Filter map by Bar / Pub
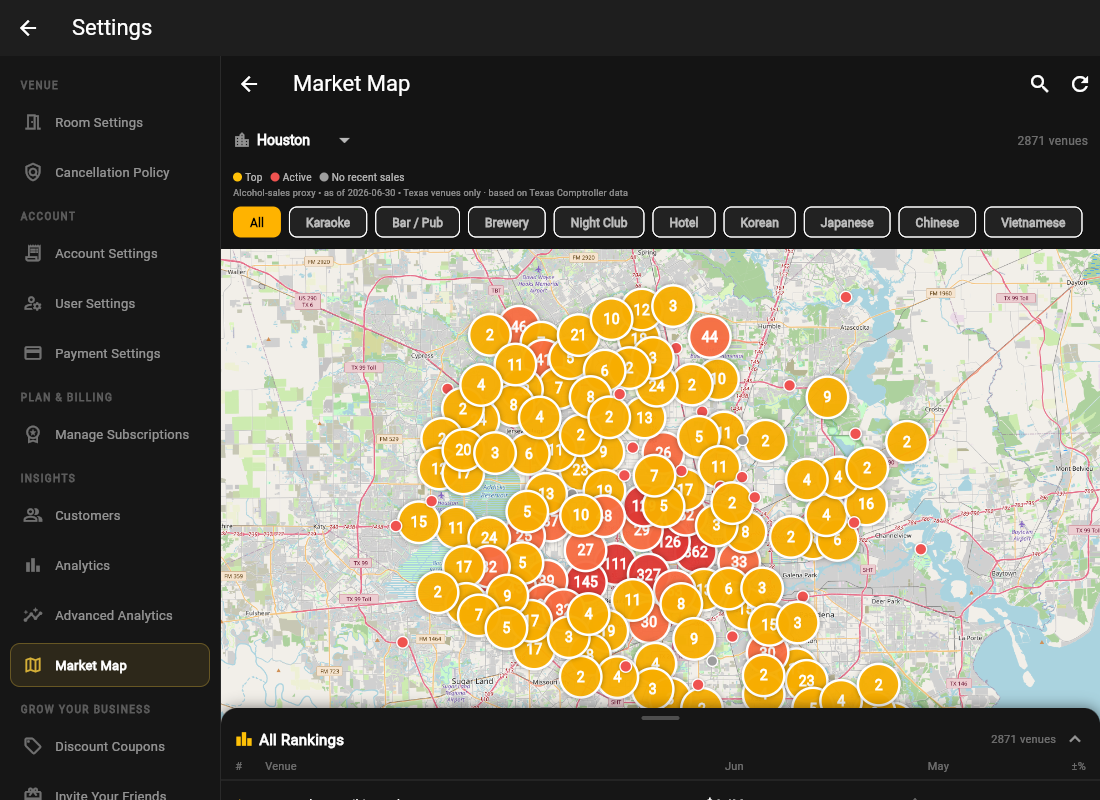Viewport: 1100px width, 800px height. tap(417, 222)
